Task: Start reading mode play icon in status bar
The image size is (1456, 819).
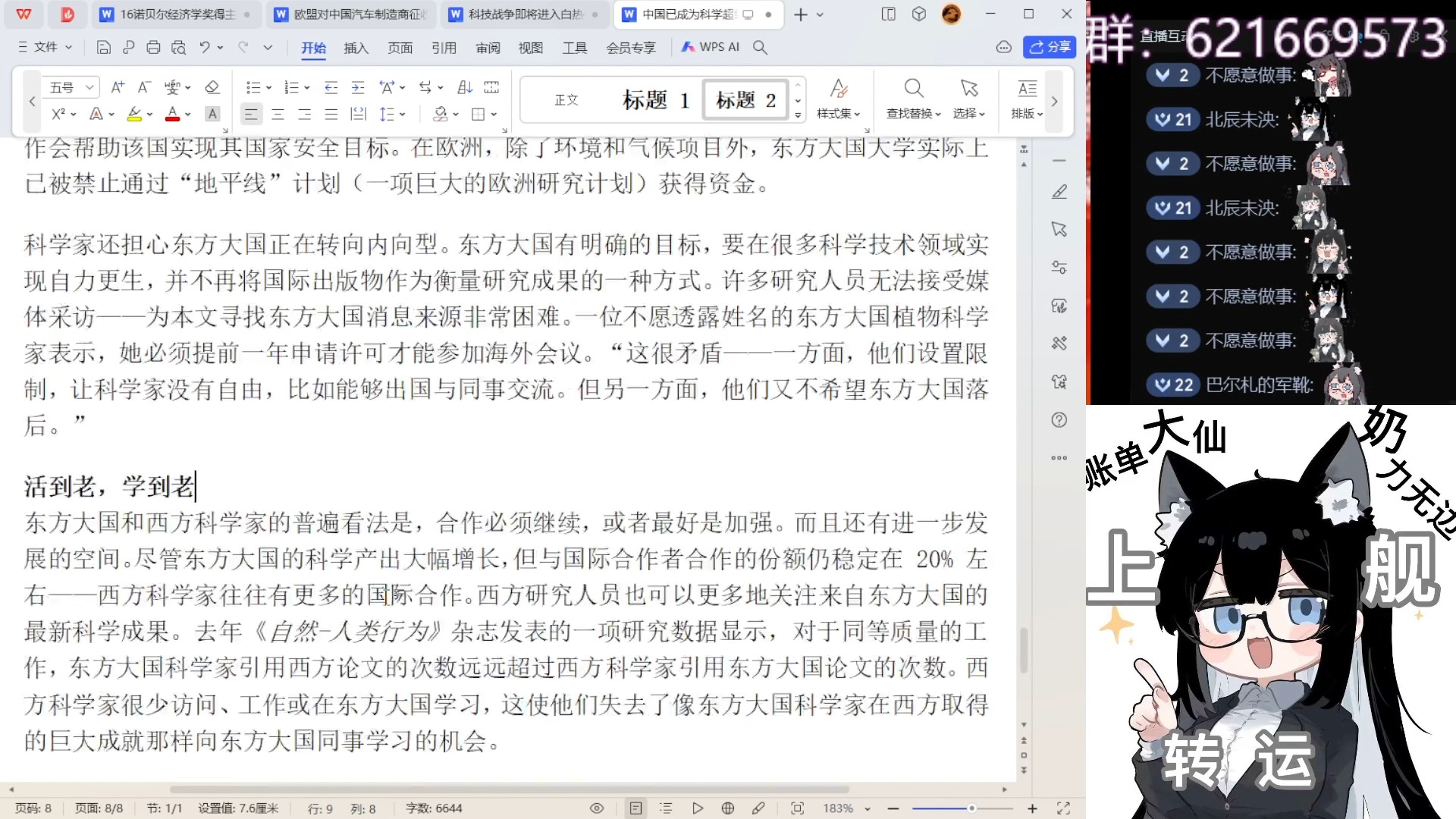Action: [x=697, y=808]
